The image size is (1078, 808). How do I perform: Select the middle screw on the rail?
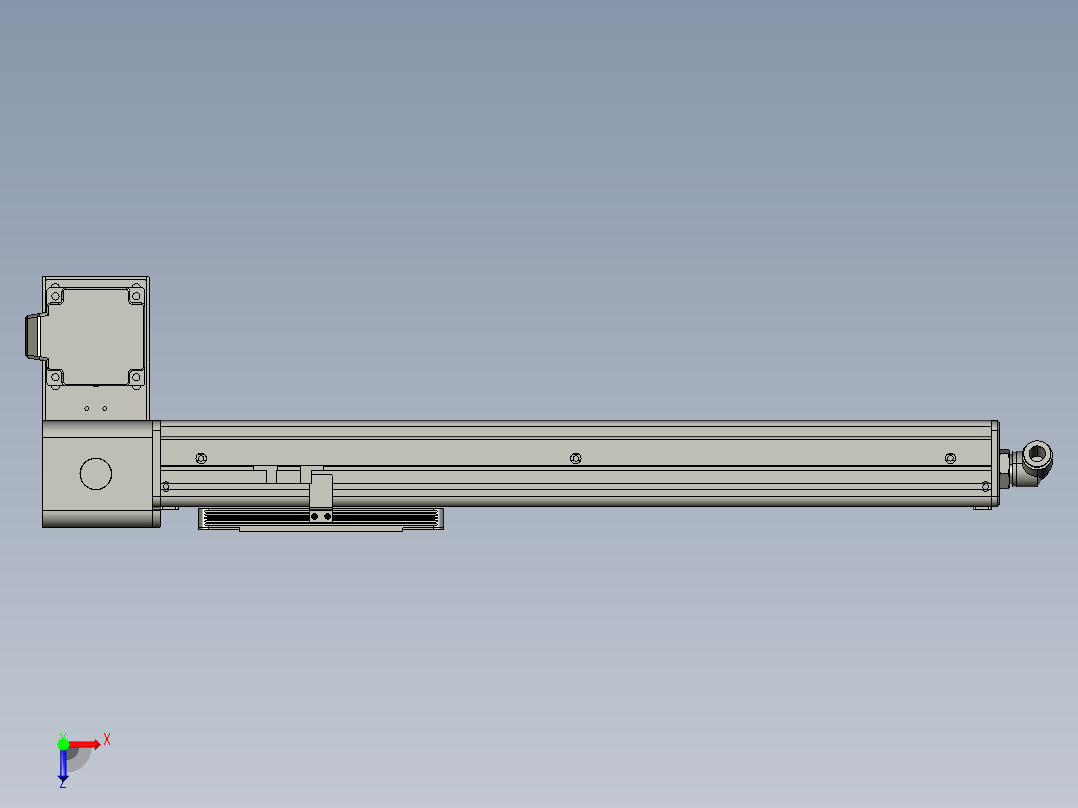pyautogui.click(x=575, y=458)
